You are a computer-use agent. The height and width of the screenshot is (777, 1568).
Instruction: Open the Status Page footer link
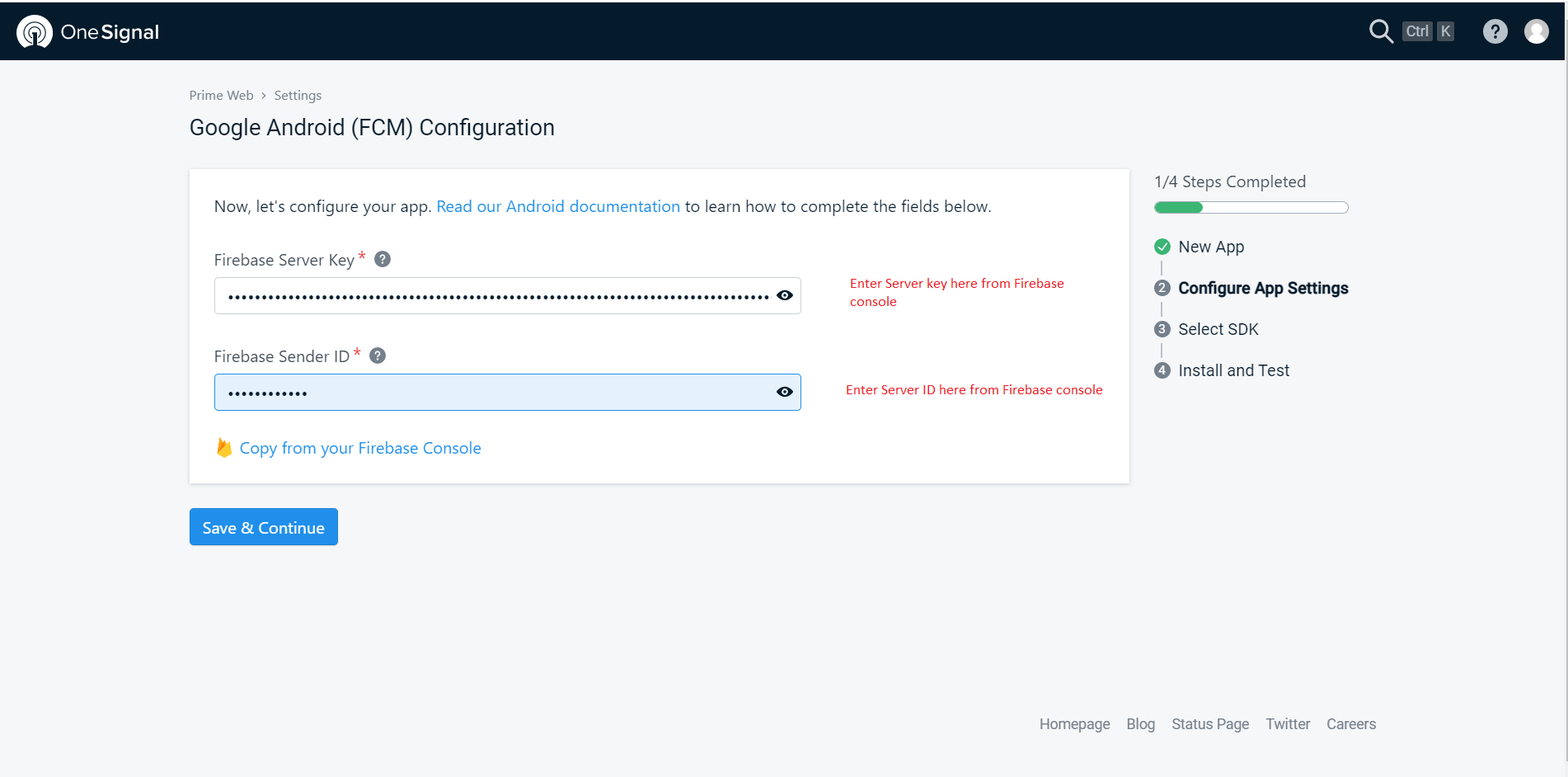point(1209,724)
